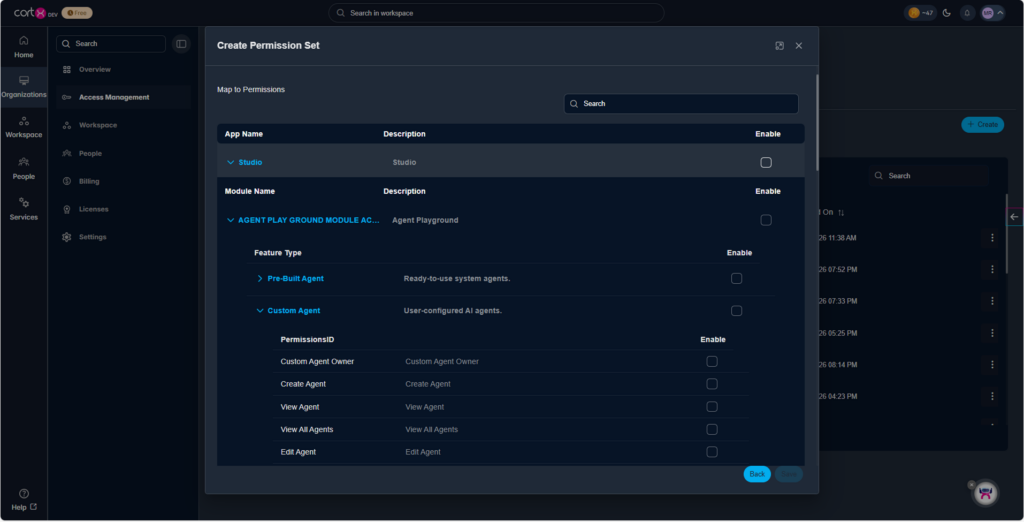
Task: Open Access Management in sidebar menu
Action: click(x=113, y=97)
